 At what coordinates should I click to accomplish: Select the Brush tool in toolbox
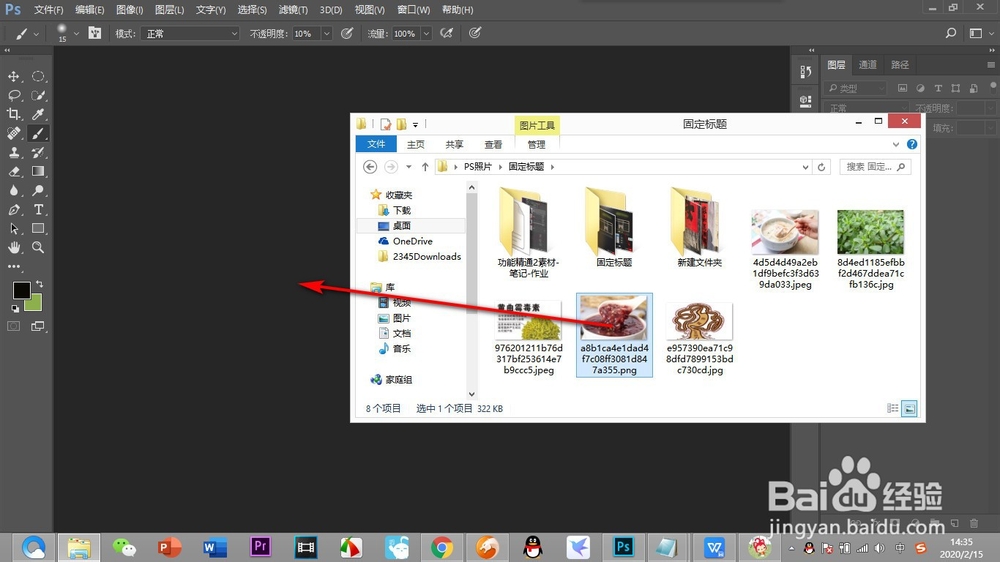(38, 133)
